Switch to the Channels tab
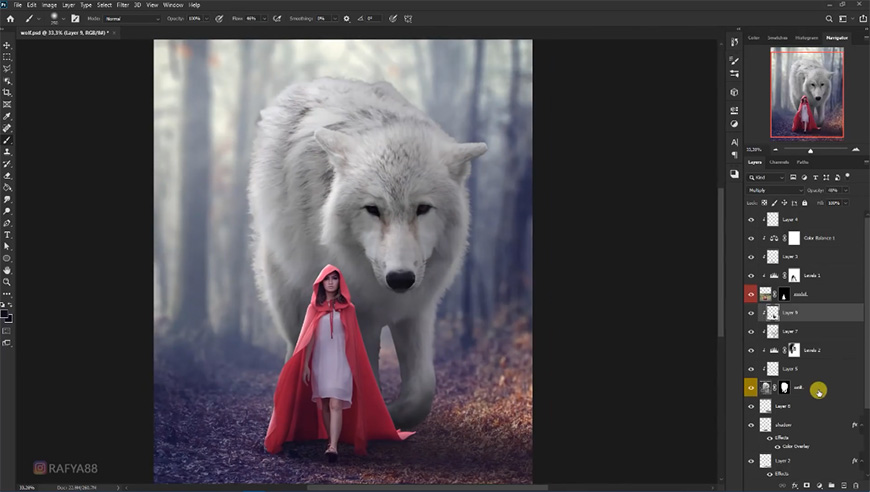 [779, 162]
